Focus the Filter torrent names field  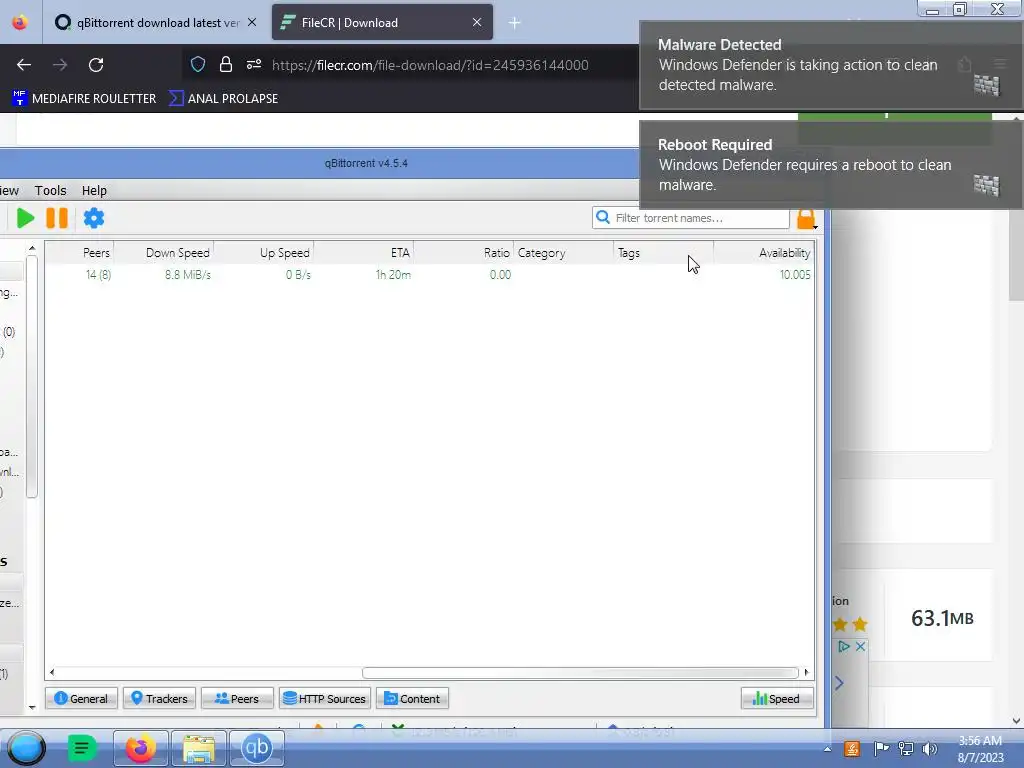click(691, 218)
